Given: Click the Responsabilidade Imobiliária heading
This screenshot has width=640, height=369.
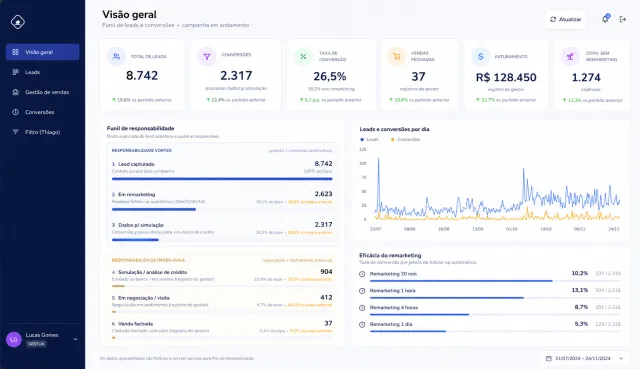Looking at the screenshot, I should [148, 260].
